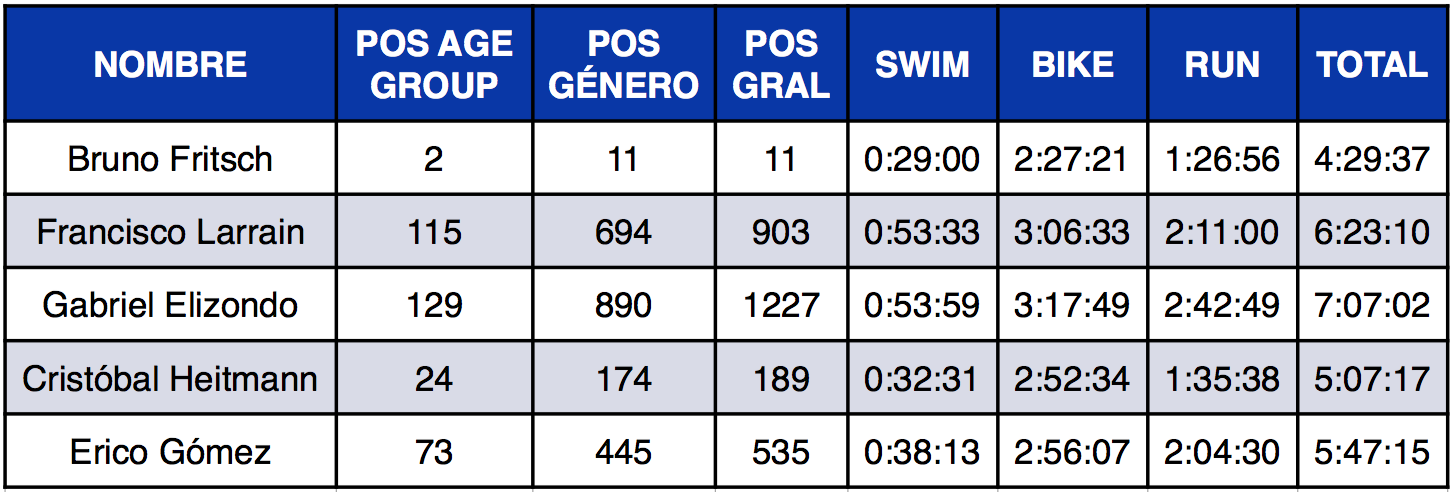1452x492 pixels.
Task: Select Erico Gómez's run time 2:04:30
Action: coord(1222,452)
